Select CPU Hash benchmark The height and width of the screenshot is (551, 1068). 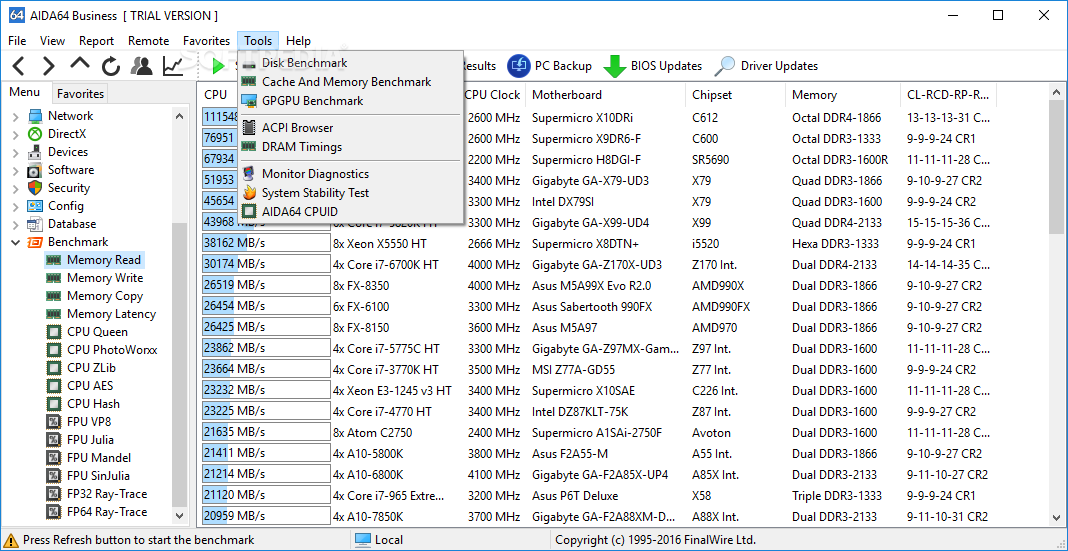93,404
